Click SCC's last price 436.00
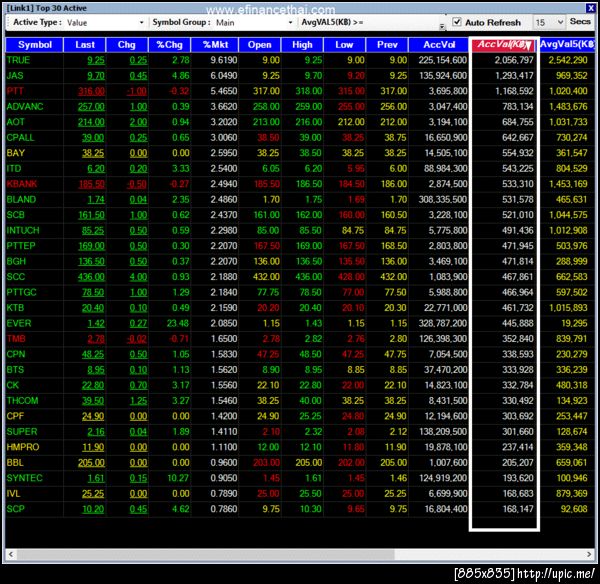The height and width of the screenshot is (584, 600). pyautogui.click(x=91, y=277)
